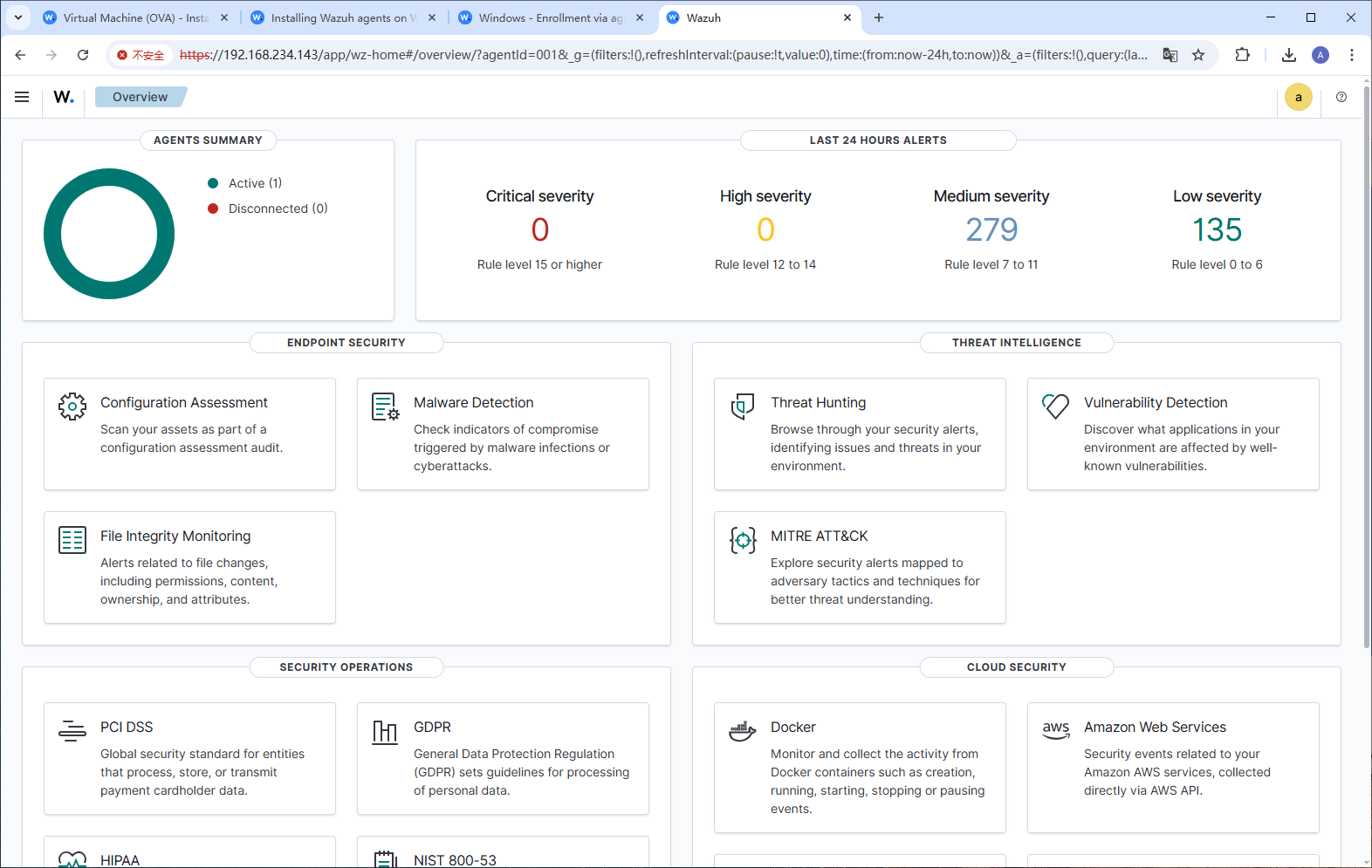1372x868 pixels.
Task: Bookmark this page with the star icon
Action: point(1198,55)
